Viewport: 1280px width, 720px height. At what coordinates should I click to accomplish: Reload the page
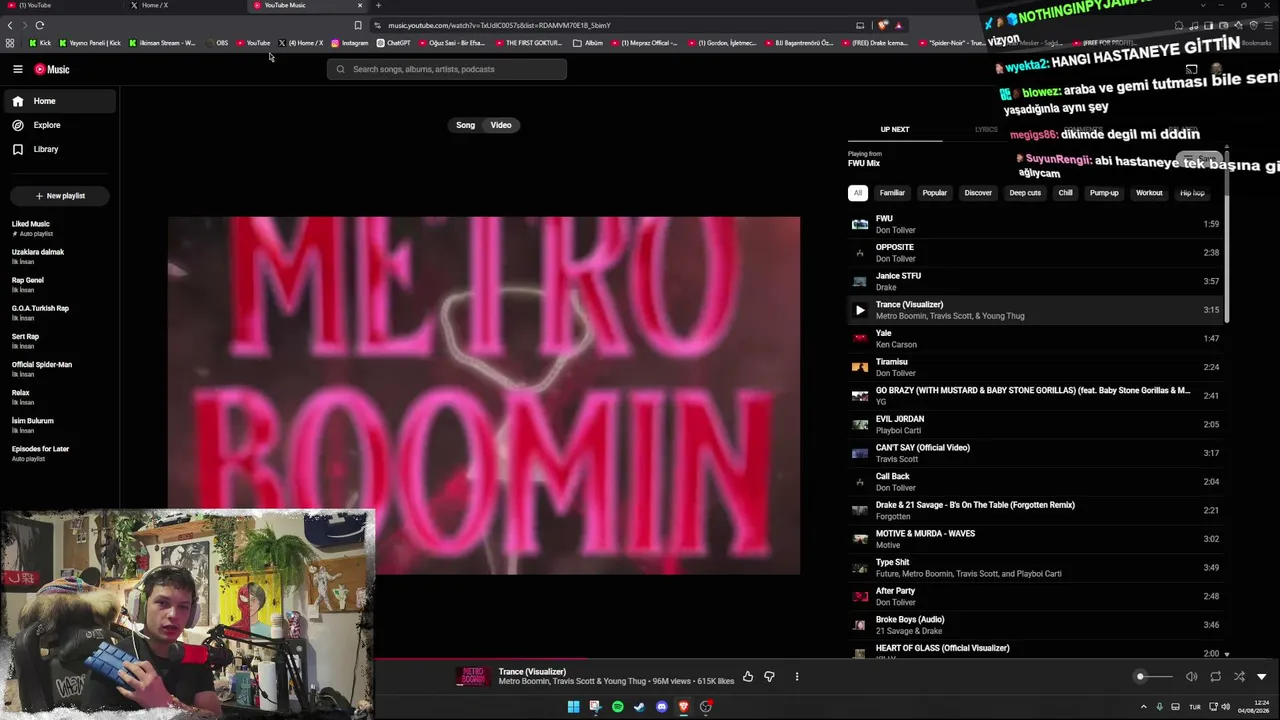coord(39,25)
